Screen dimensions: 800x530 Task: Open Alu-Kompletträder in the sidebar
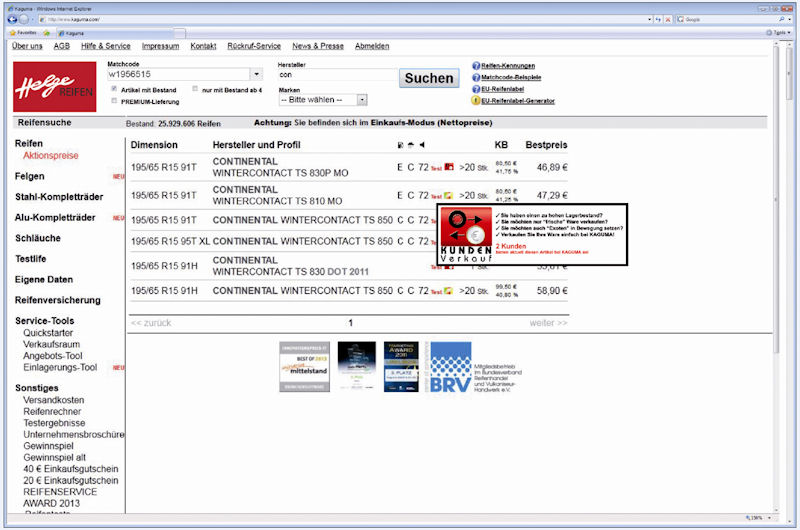coord(55,218)
